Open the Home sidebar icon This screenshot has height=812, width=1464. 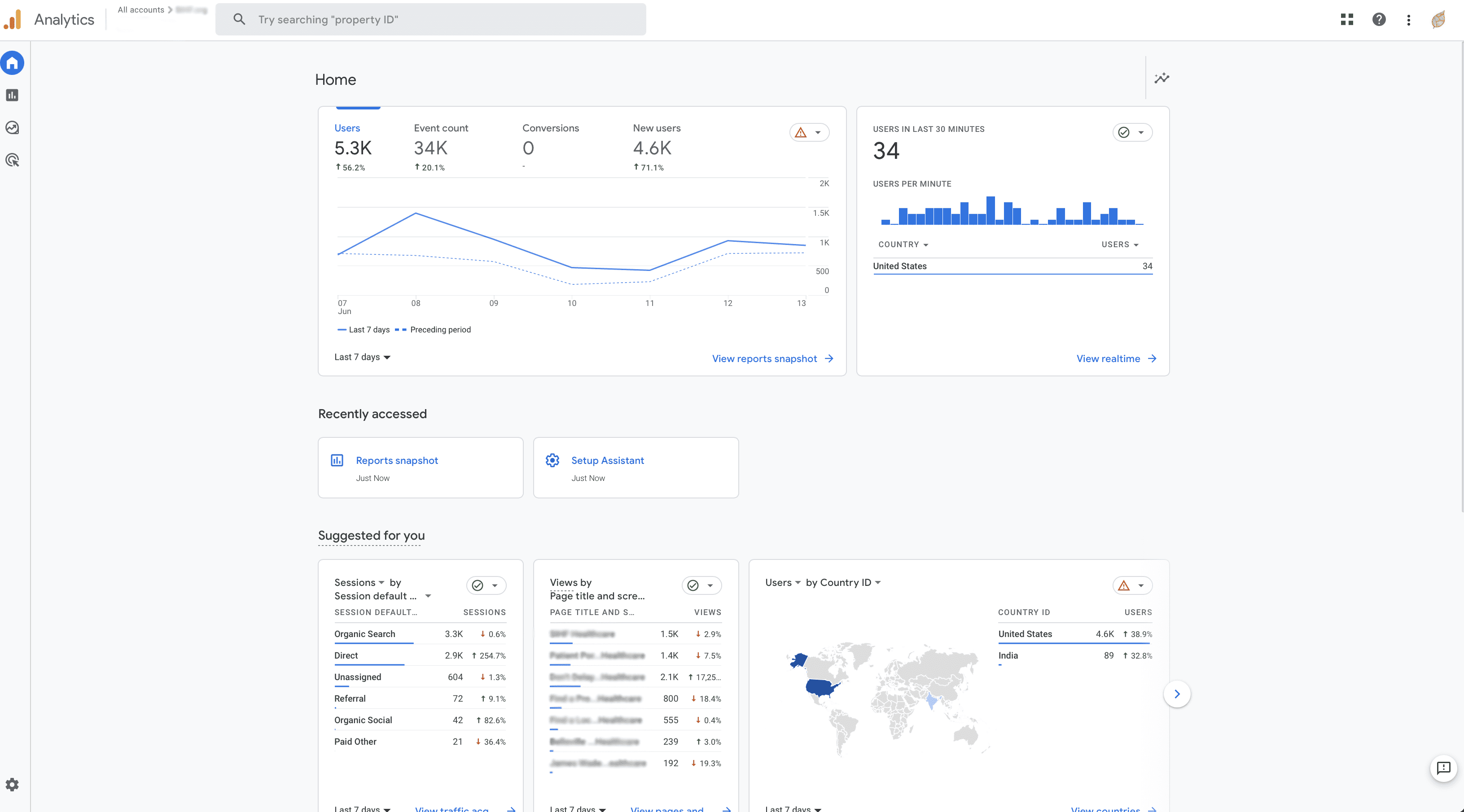point(12,62)
